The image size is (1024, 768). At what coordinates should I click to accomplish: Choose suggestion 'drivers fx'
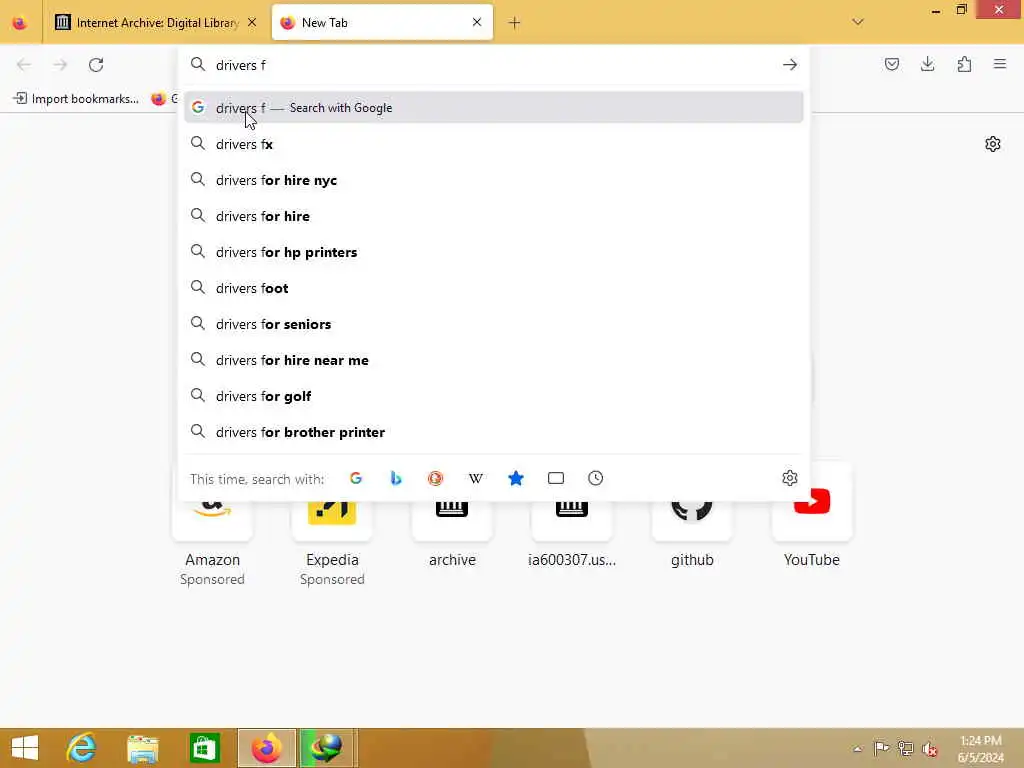click(x=494, y=144)
